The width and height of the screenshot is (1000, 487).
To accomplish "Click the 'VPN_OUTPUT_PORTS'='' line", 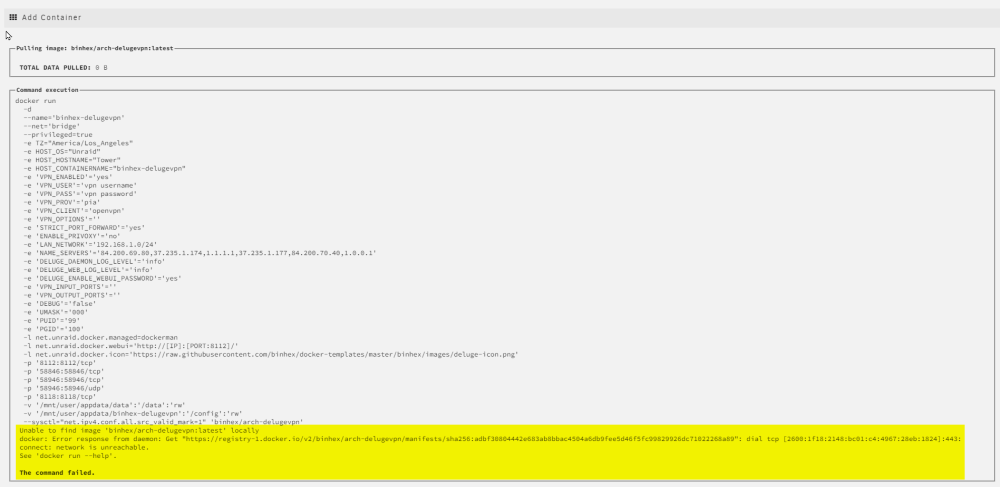I will tap(72, 294).
